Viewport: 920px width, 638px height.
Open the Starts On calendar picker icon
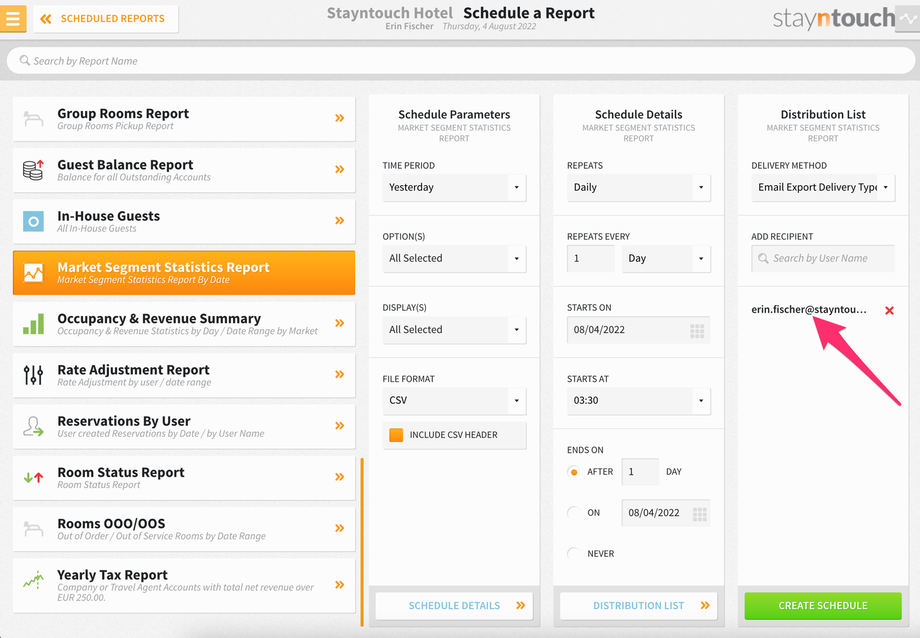697,331
